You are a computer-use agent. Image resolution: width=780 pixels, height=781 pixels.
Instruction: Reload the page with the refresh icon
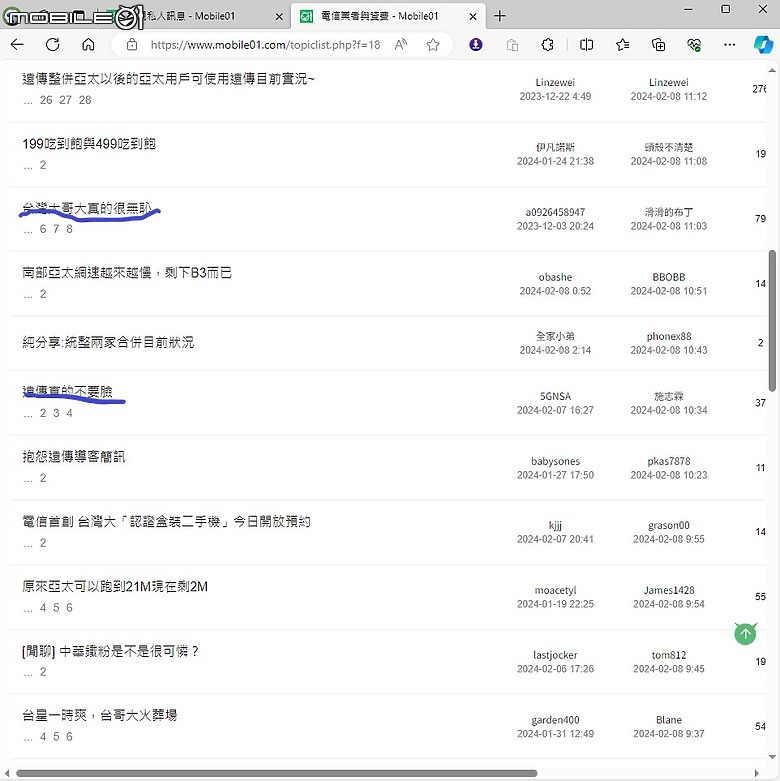tap(52, 45)
